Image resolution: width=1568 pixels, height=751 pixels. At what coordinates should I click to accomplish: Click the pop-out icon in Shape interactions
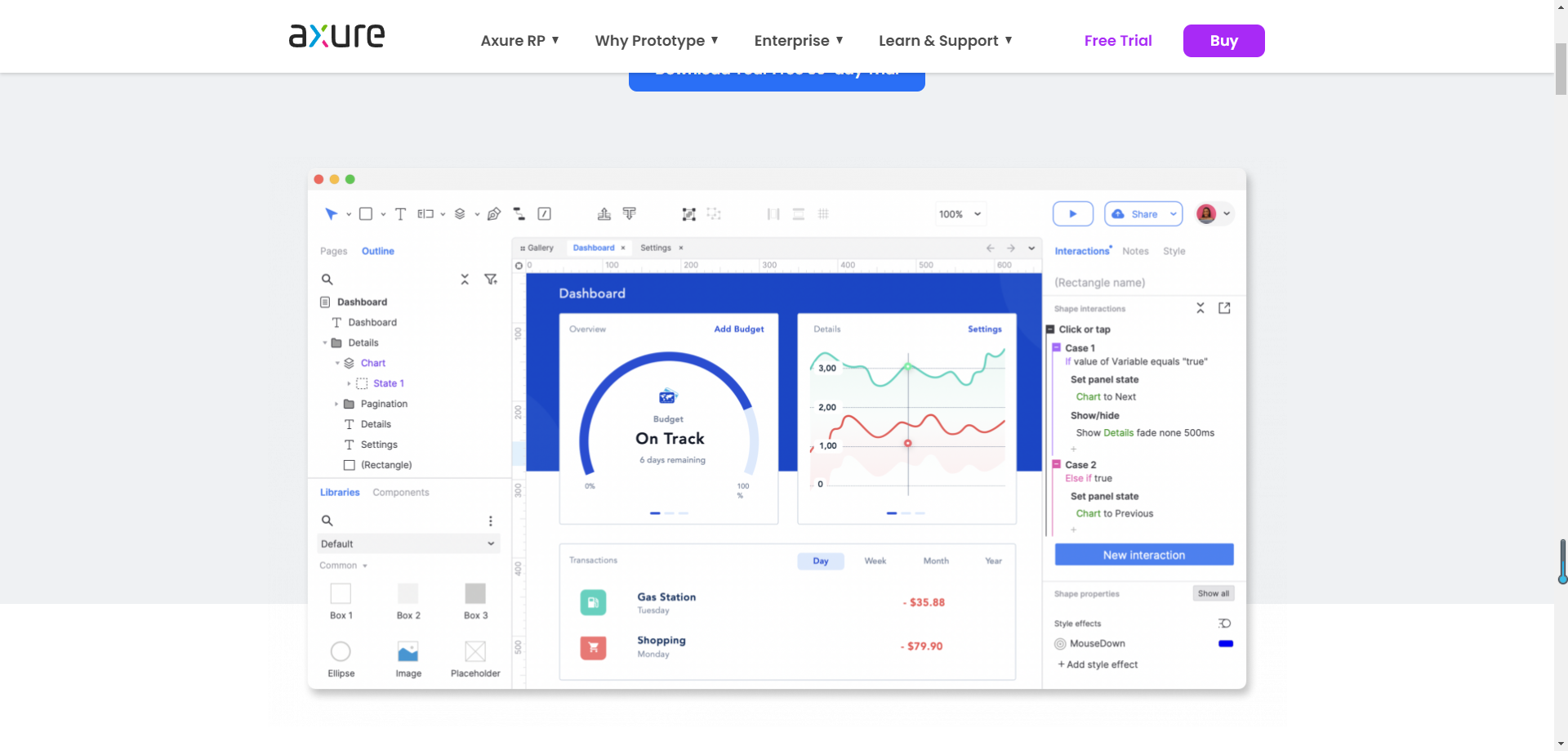pyautogui.click(x=1224, y=308)
